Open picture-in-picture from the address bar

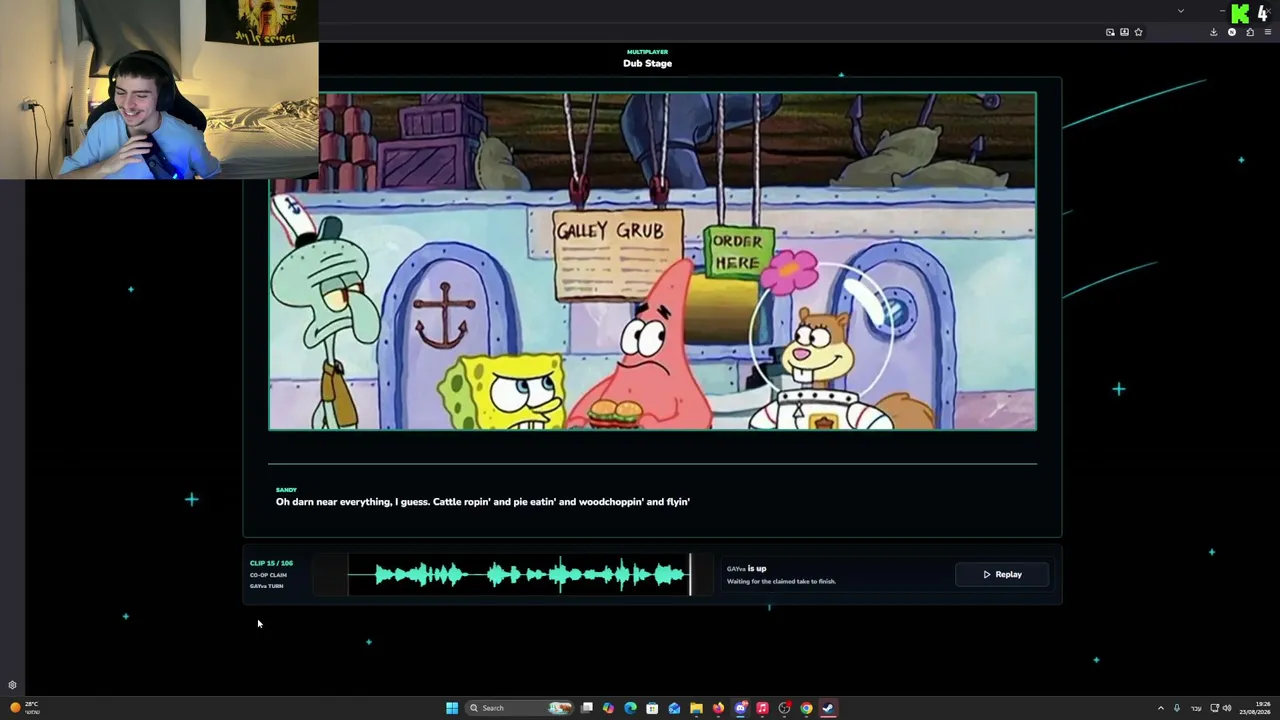1110,32
